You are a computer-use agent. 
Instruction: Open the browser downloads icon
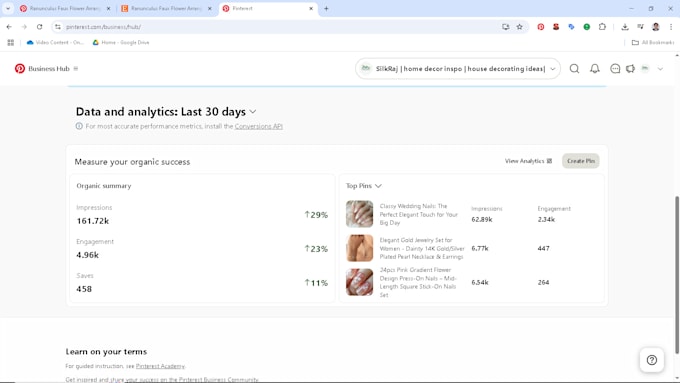click(x=625, y=27)
